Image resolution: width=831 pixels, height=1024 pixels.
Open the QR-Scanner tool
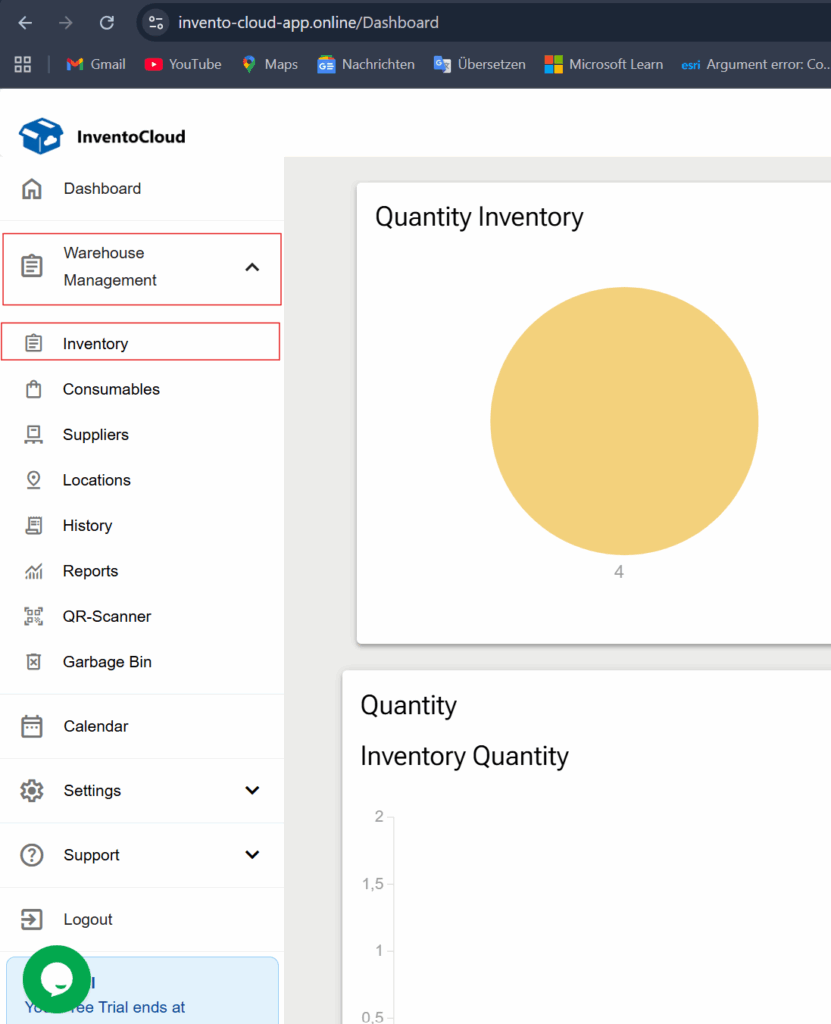tap(33, 616)
